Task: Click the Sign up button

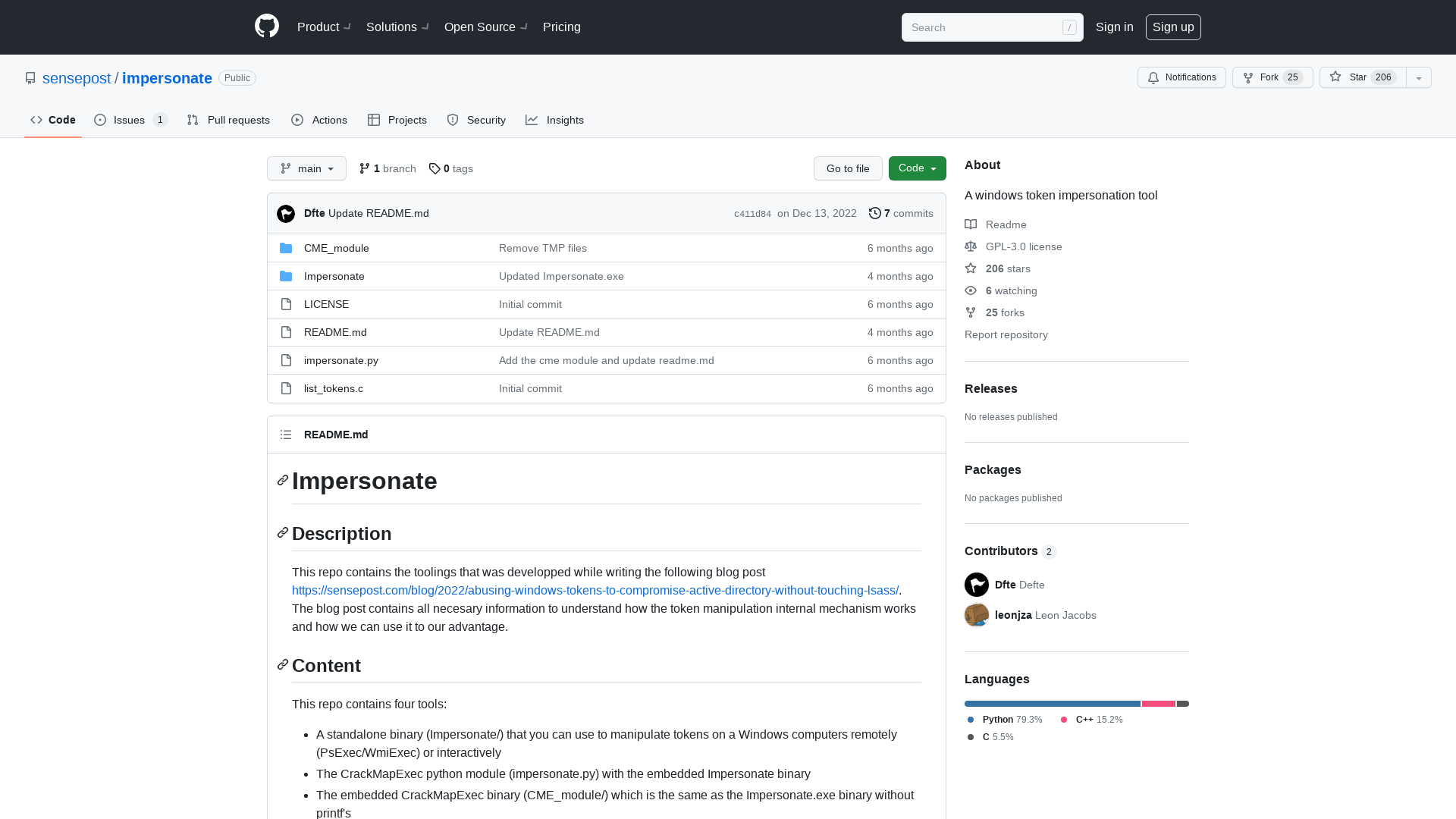Action: (x=1173, y=27)
